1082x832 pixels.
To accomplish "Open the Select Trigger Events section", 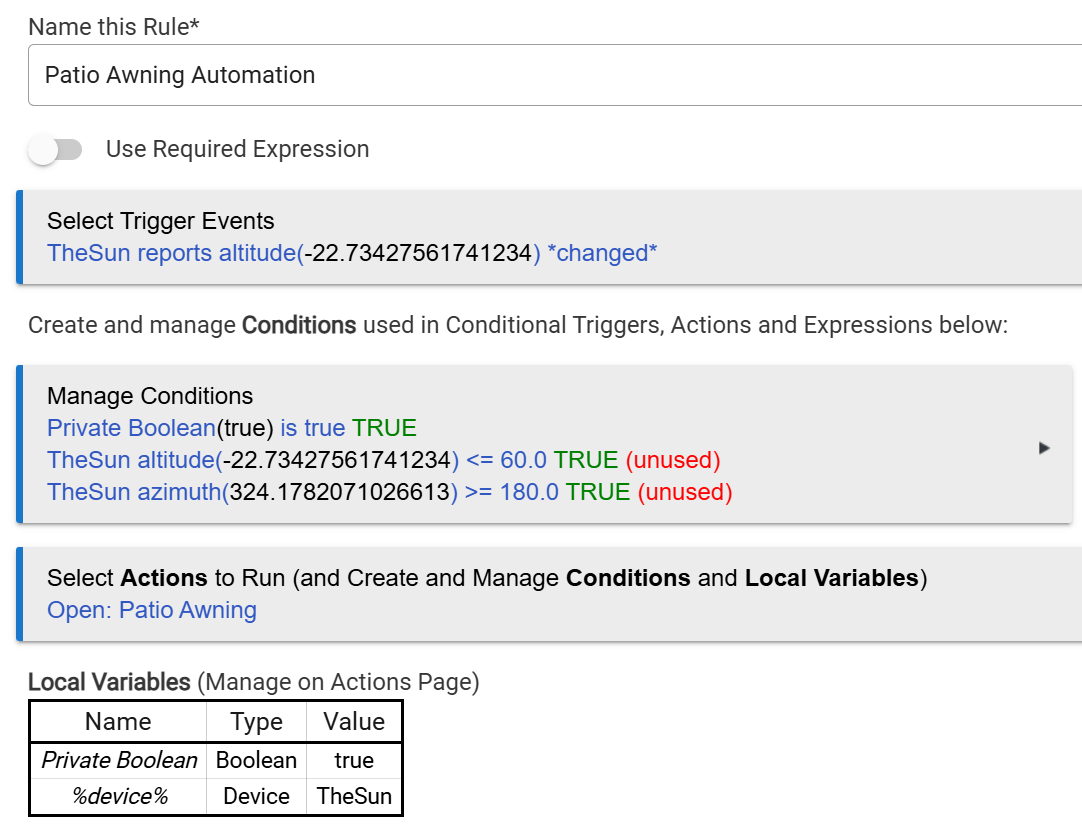I will coord(161,221).
